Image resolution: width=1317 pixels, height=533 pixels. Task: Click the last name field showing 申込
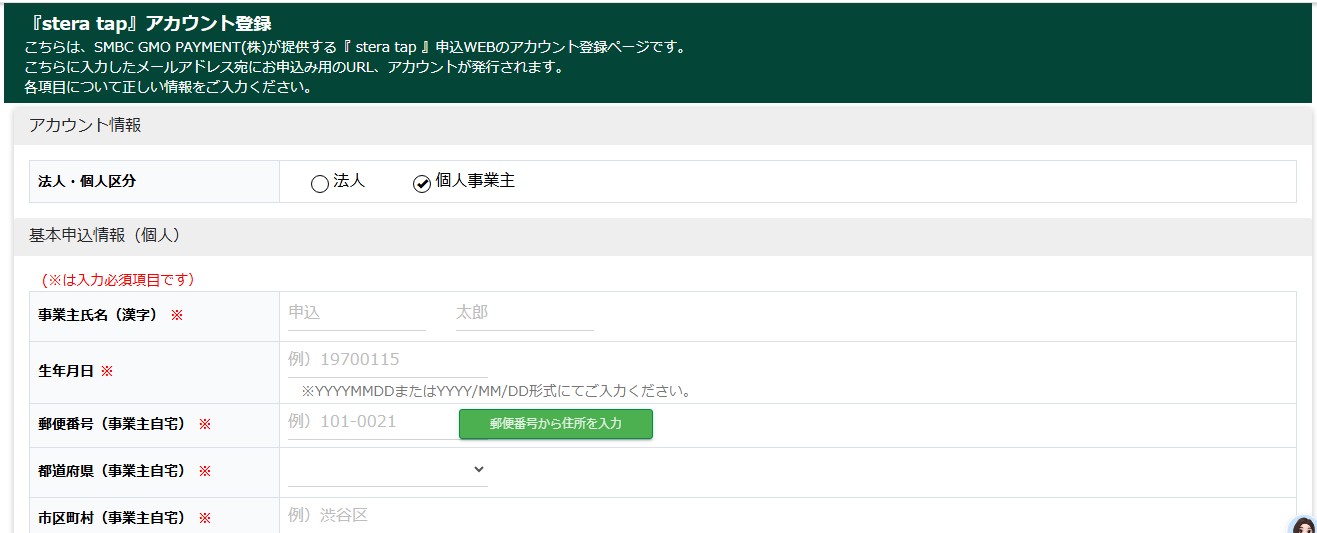pyautogui.click(x=356, y=313)
